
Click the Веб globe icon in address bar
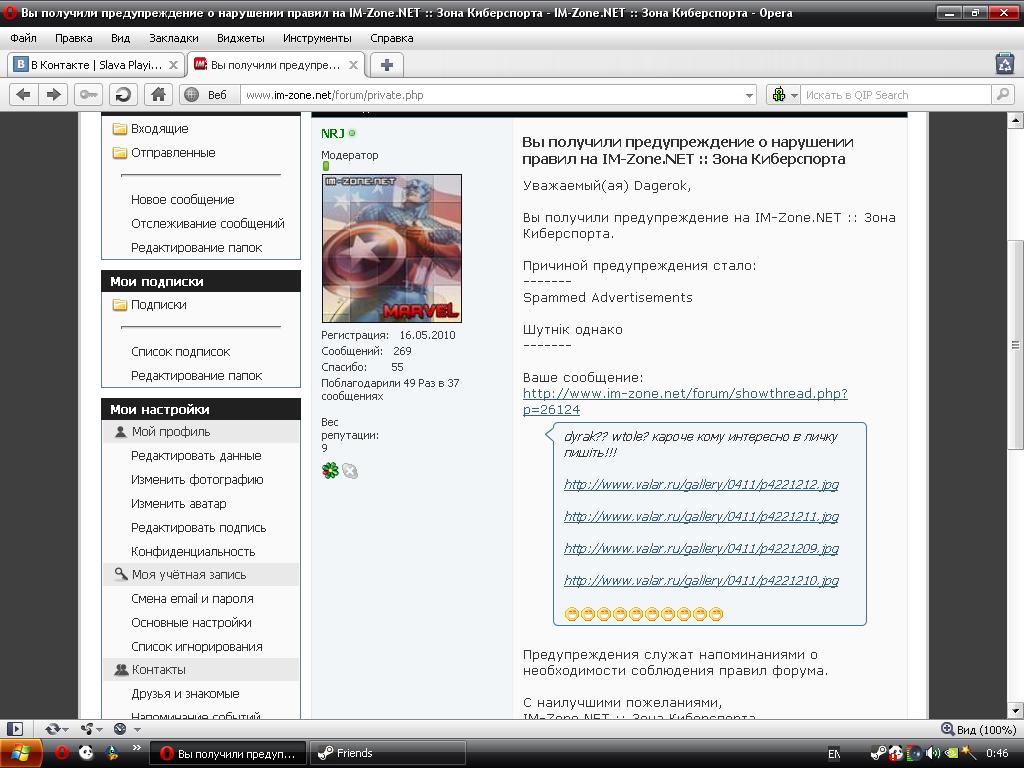click(x=191, y=95)
